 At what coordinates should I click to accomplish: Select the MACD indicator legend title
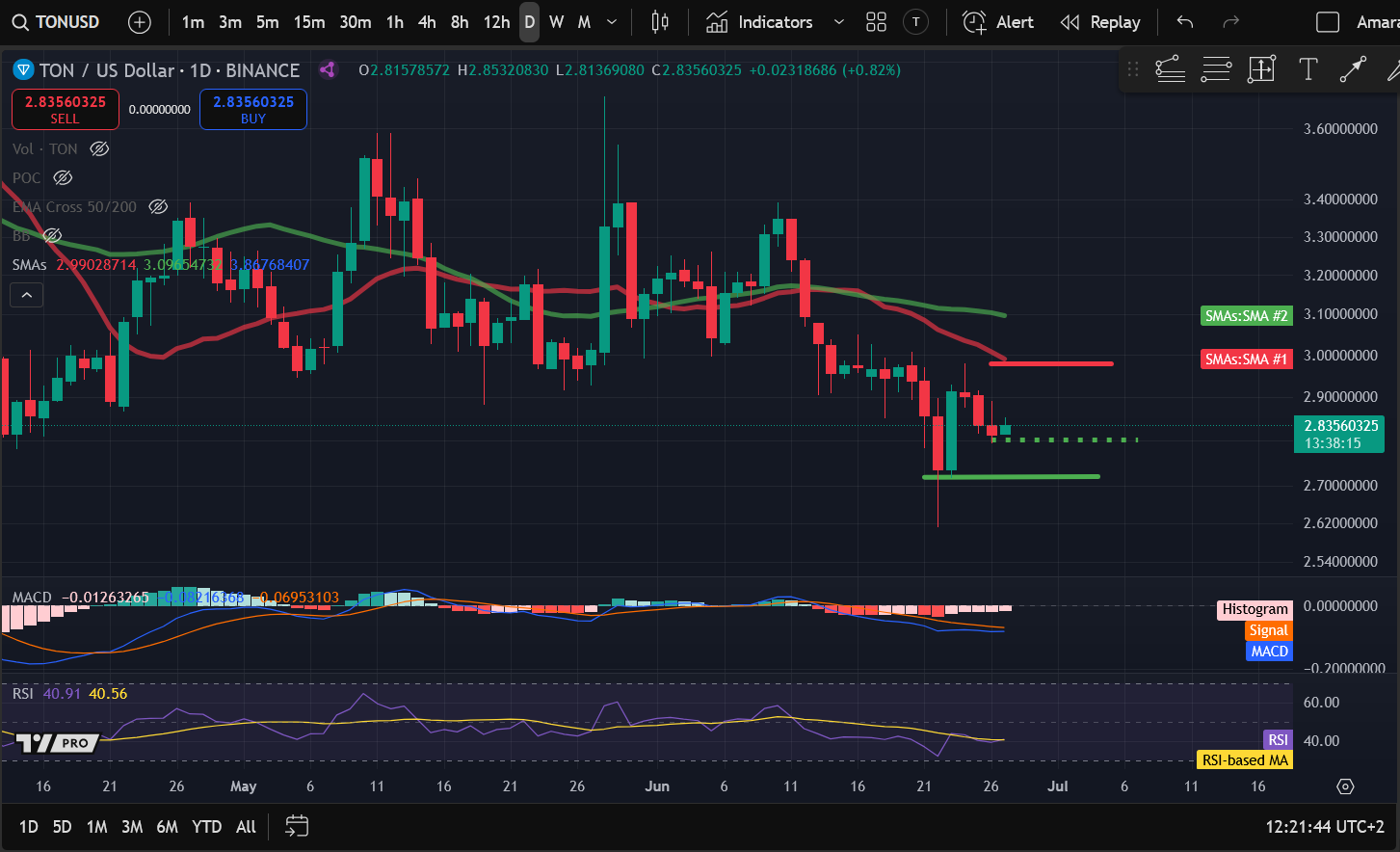coord(32,598)
